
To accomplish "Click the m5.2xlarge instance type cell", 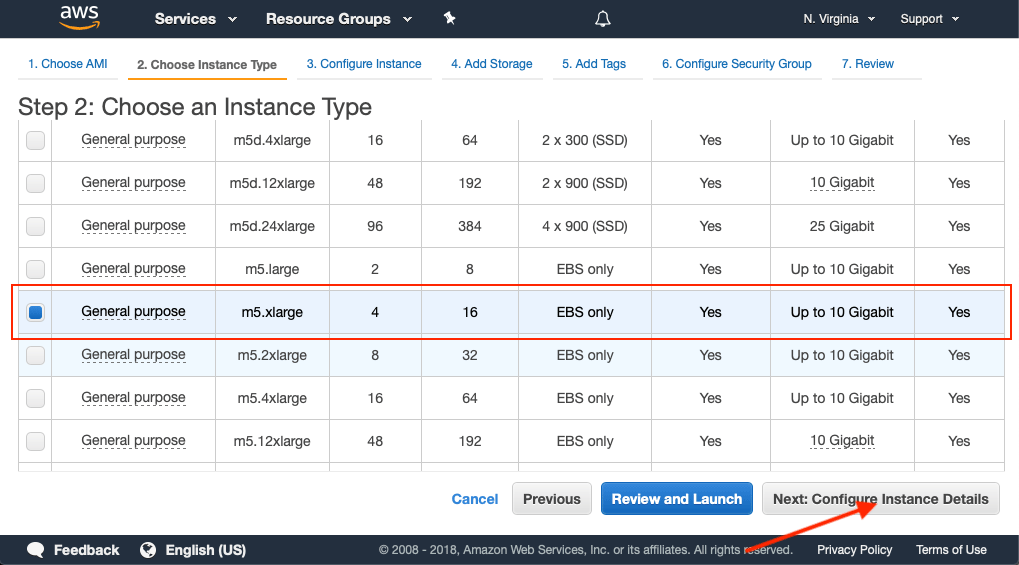I will coord(272,355).
